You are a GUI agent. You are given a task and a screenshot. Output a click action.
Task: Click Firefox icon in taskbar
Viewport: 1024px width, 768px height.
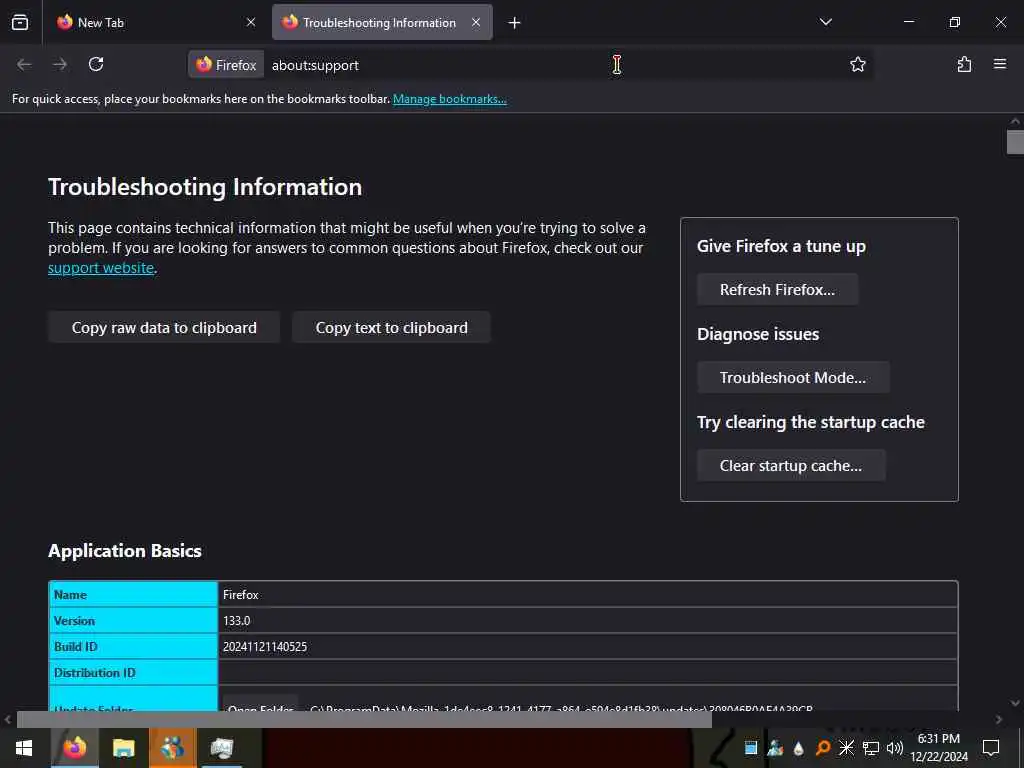74,748
